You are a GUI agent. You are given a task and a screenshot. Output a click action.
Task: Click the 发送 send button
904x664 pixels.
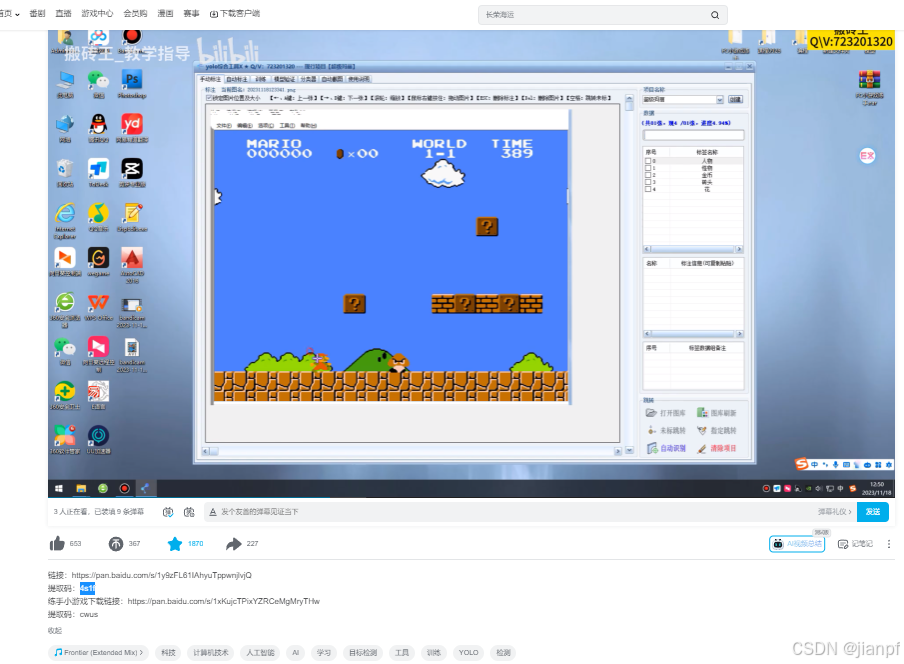[x=873, y=512]
